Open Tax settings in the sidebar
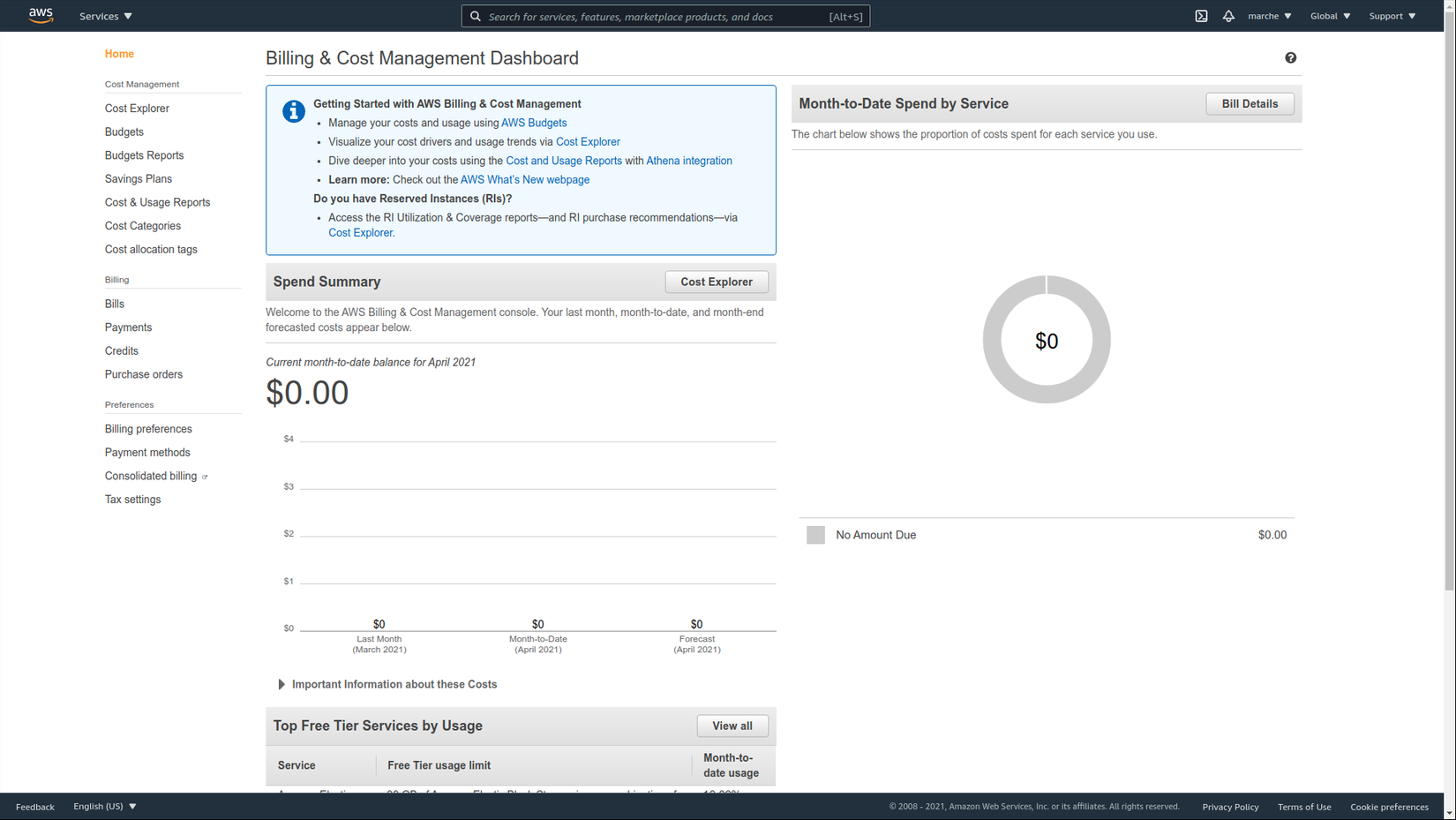This screenshot has width=1456, height=820. click(133, 500)
